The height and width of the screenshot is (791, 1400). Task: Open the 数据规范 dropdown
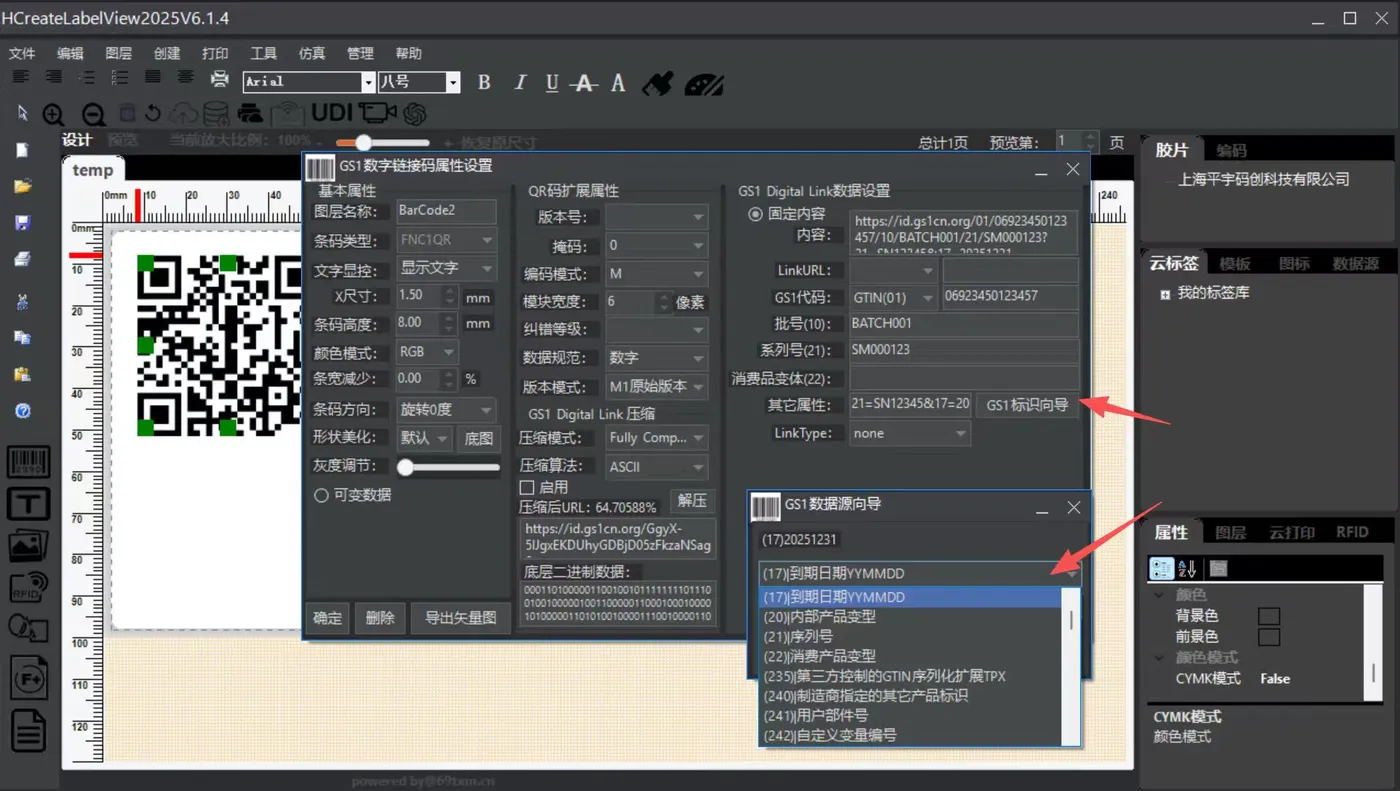pyautogui.click(x=656, y=358)
